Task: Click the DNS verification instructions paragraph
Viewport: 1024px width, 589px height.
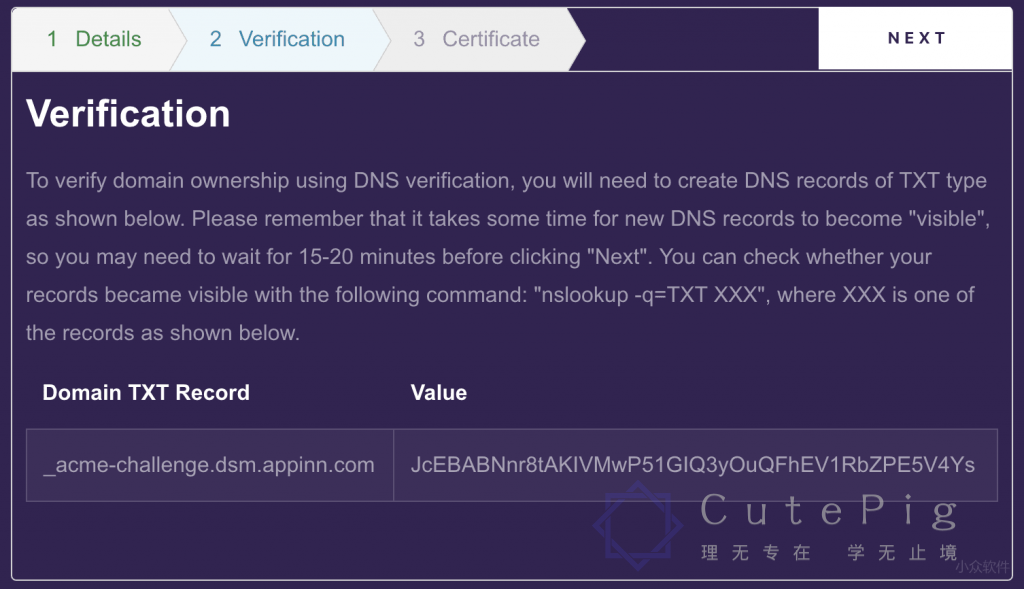Action: tap(506, 257)
